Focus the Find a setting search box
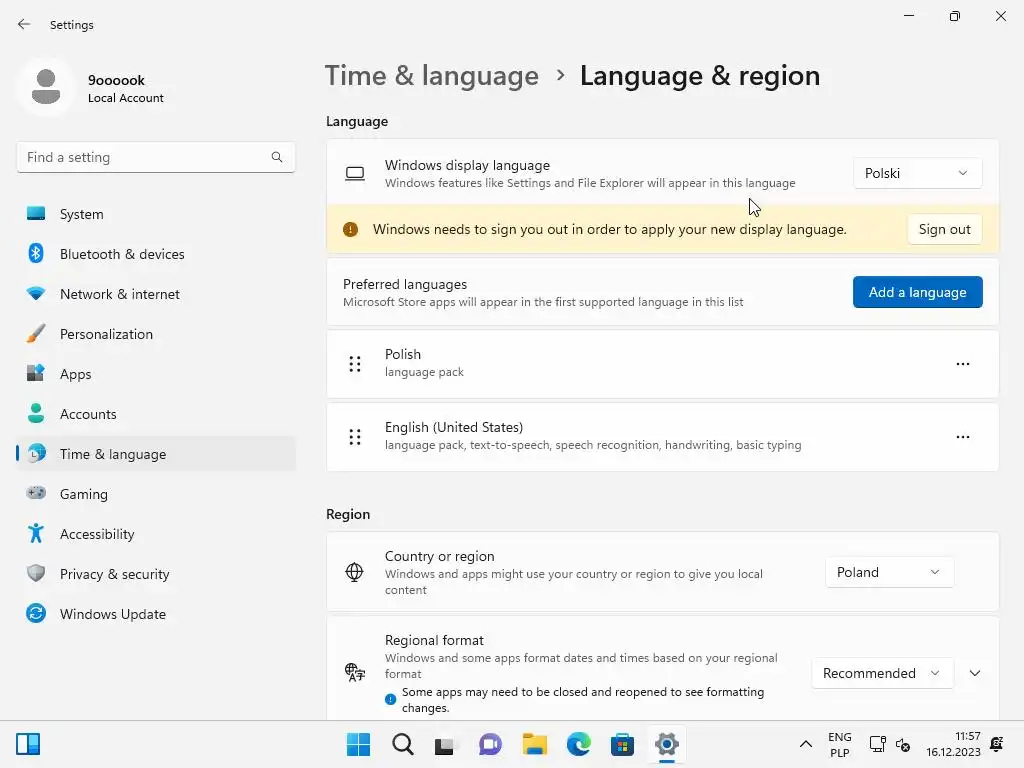1024x768 pixels. 156,157
